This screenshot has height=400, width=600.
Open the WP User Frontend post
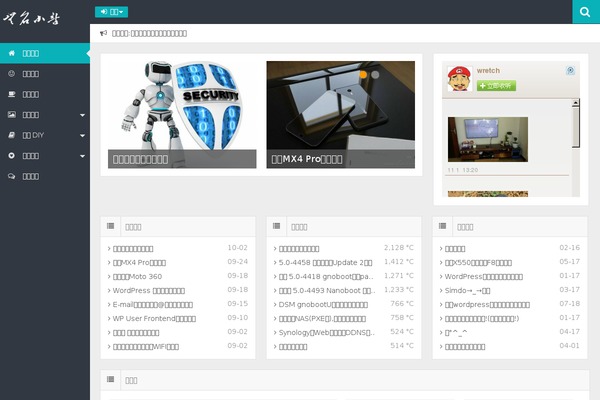pyautogui.click(x=154, y=318)
